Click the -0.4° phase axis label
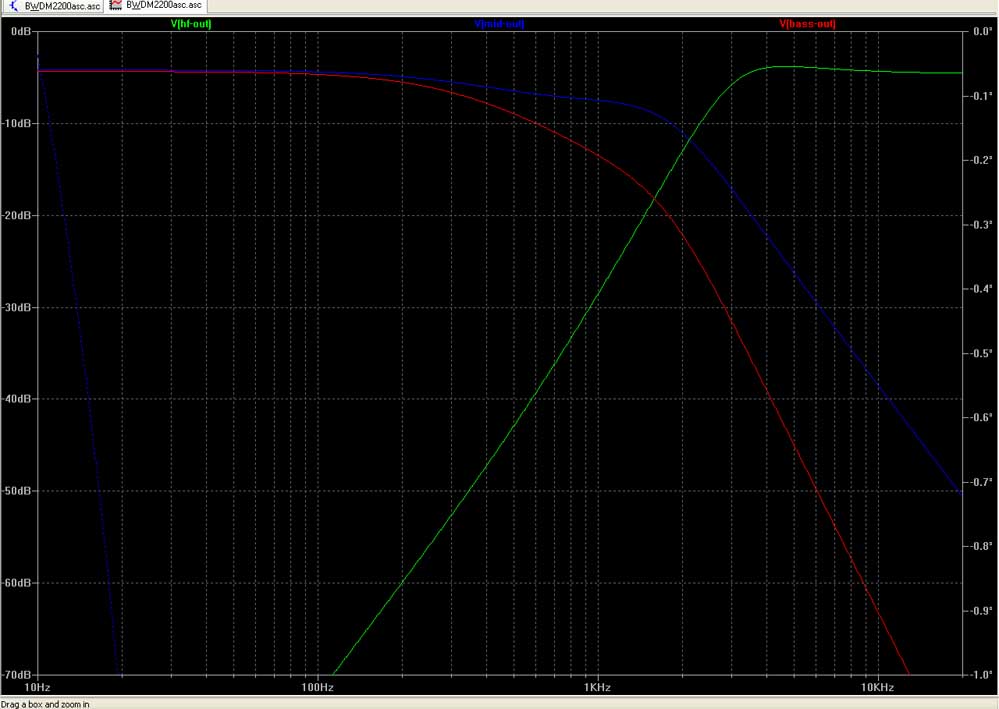Viewport: 999px width, 709px height. [980, 289]
